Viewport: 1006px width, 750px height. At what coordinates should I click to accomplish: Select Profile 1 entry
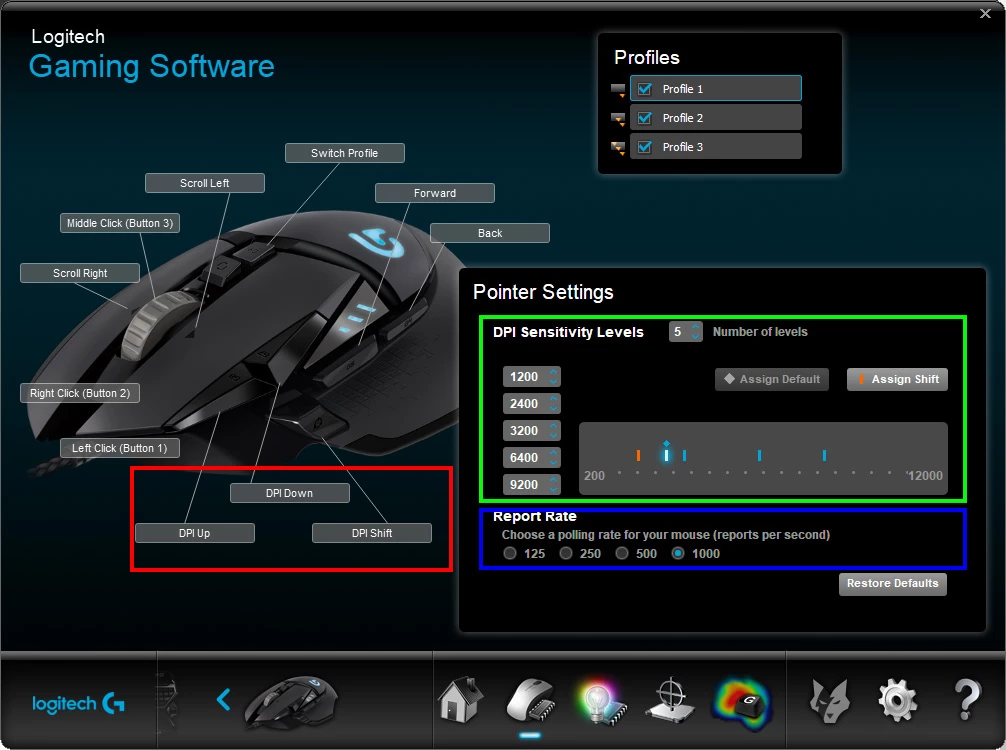point(715,89)
